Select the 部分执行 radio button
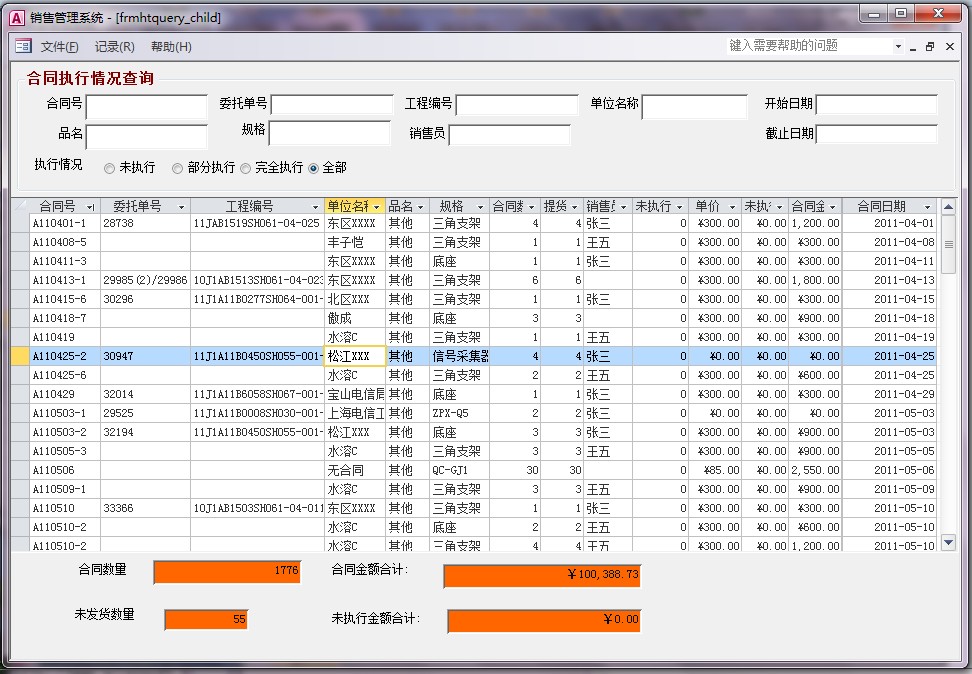 177,168
